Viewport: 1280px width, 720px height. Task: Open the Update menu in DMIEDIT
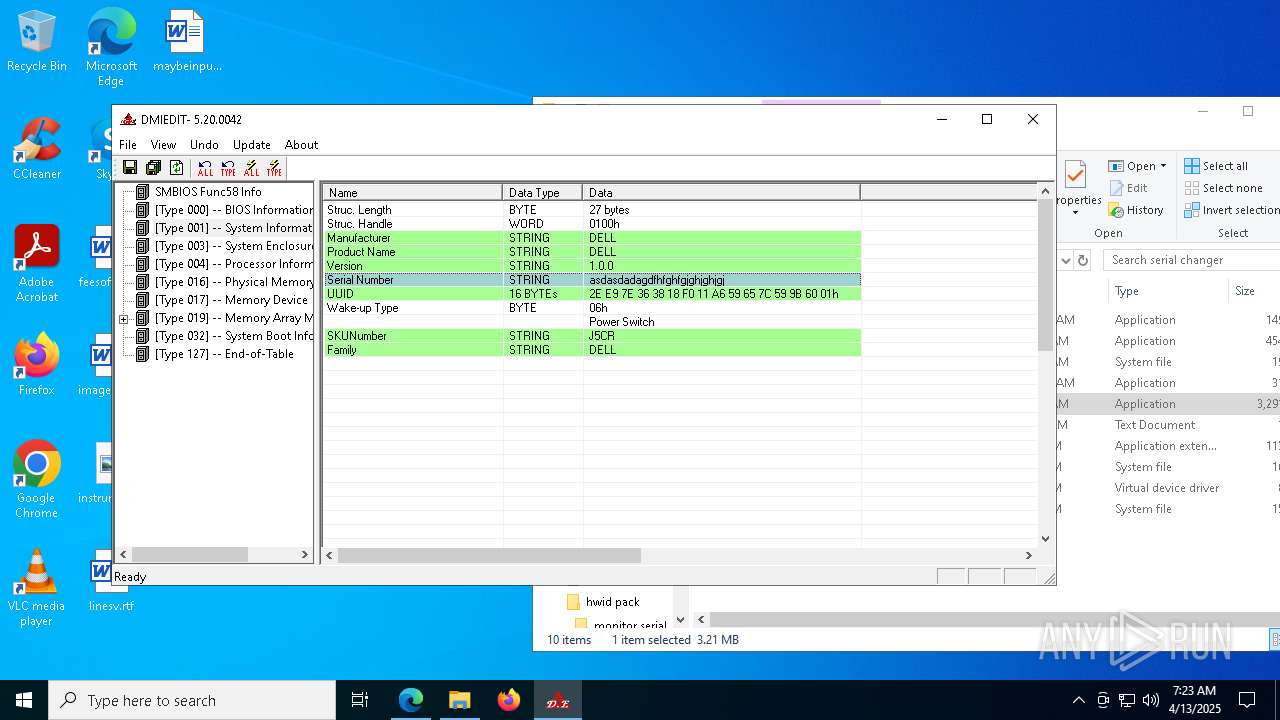(x=252, y=145)
